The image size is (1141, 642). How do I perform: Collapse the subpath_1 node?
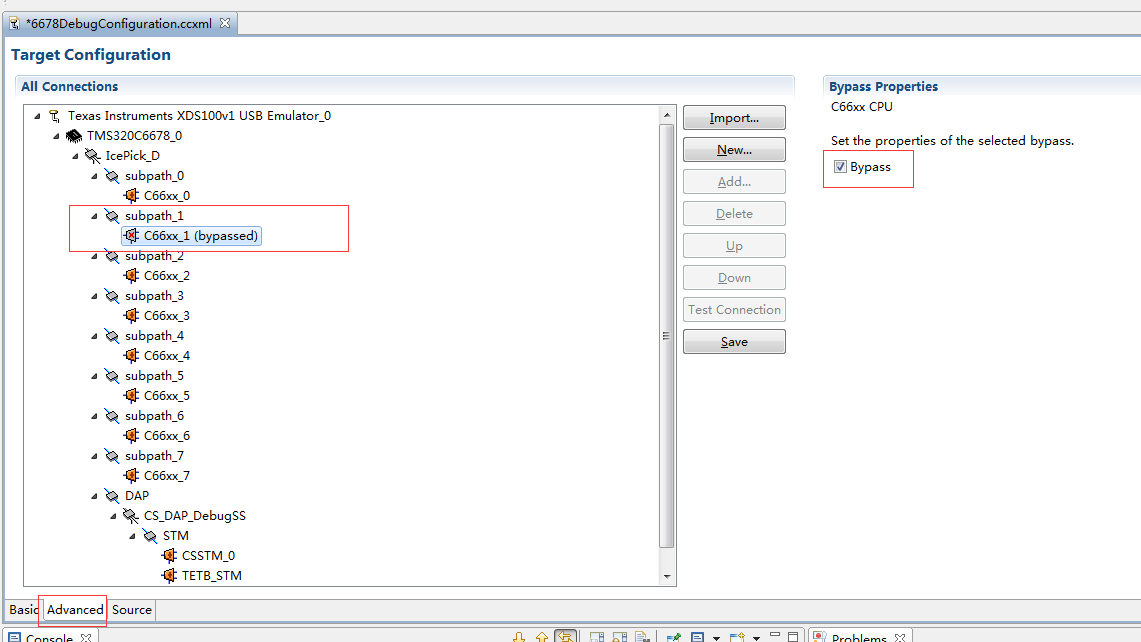(94, 215)
